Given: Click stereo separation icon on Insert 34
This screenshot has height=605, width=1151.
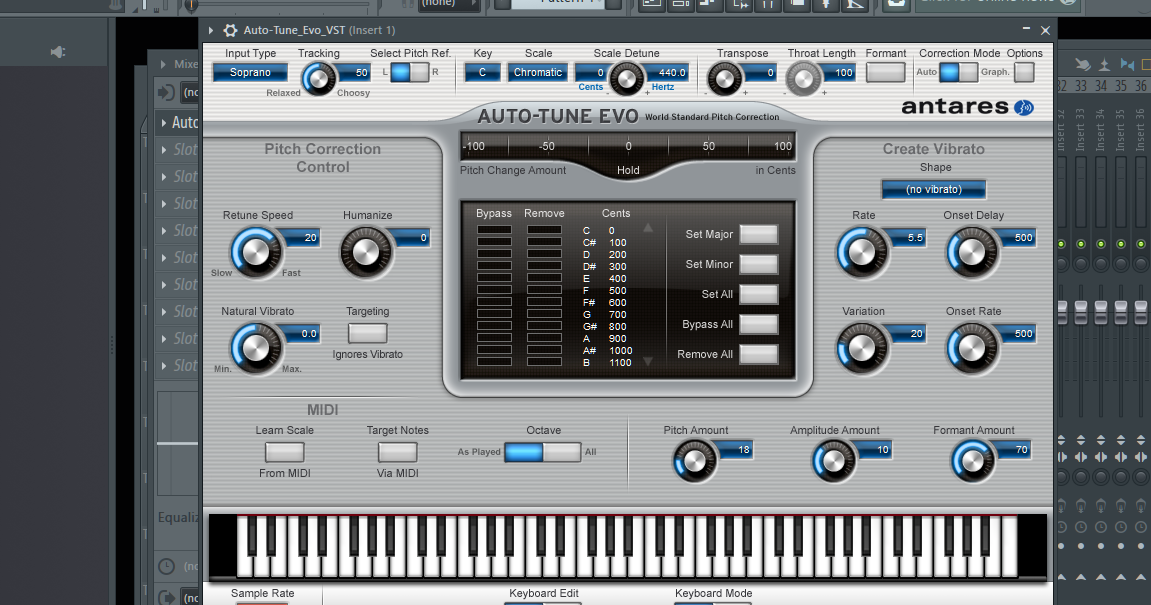Looking at the screenshot, I should coord(1100,457).
